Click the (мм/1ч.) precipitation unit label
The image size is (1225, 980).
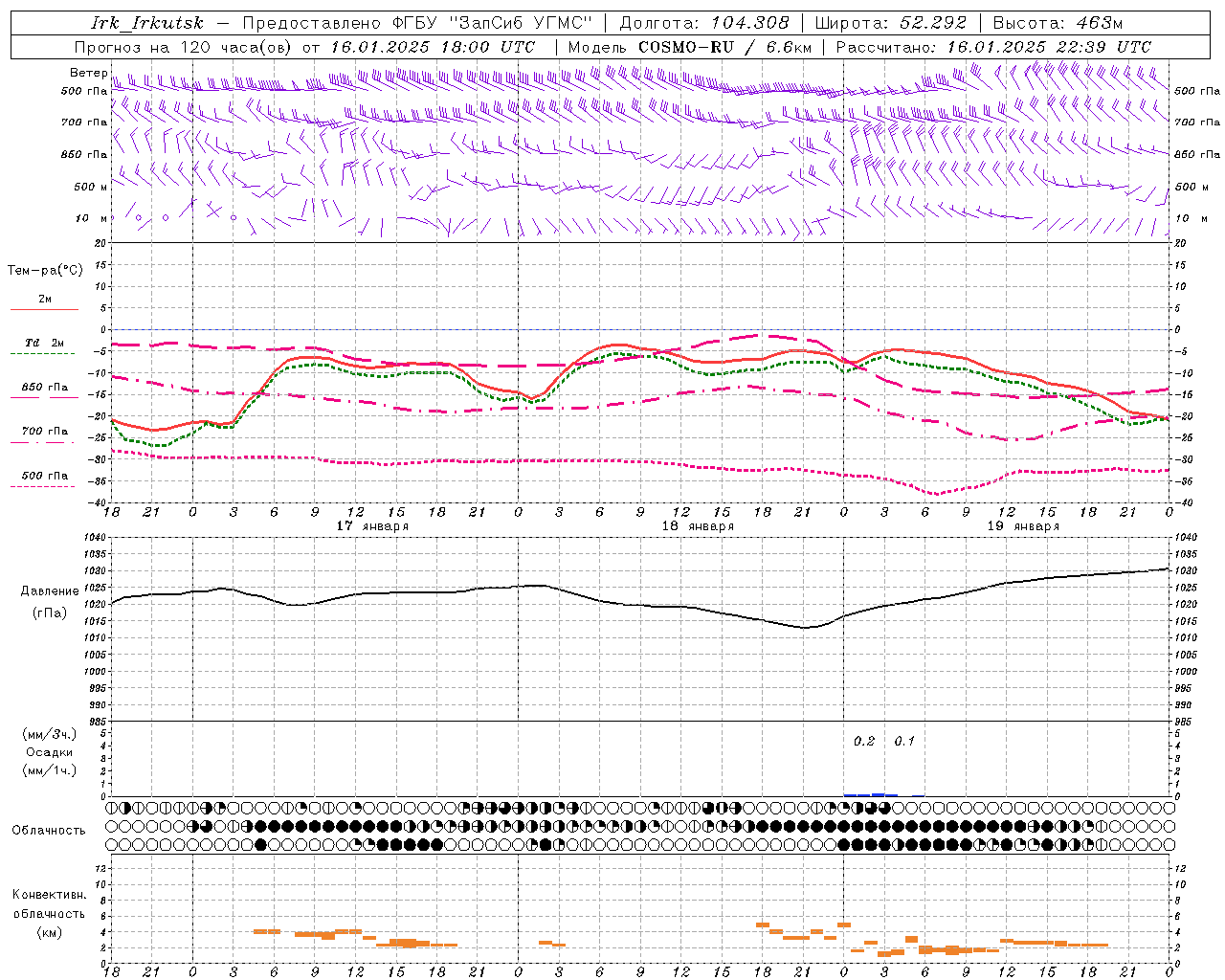[50, 770]
